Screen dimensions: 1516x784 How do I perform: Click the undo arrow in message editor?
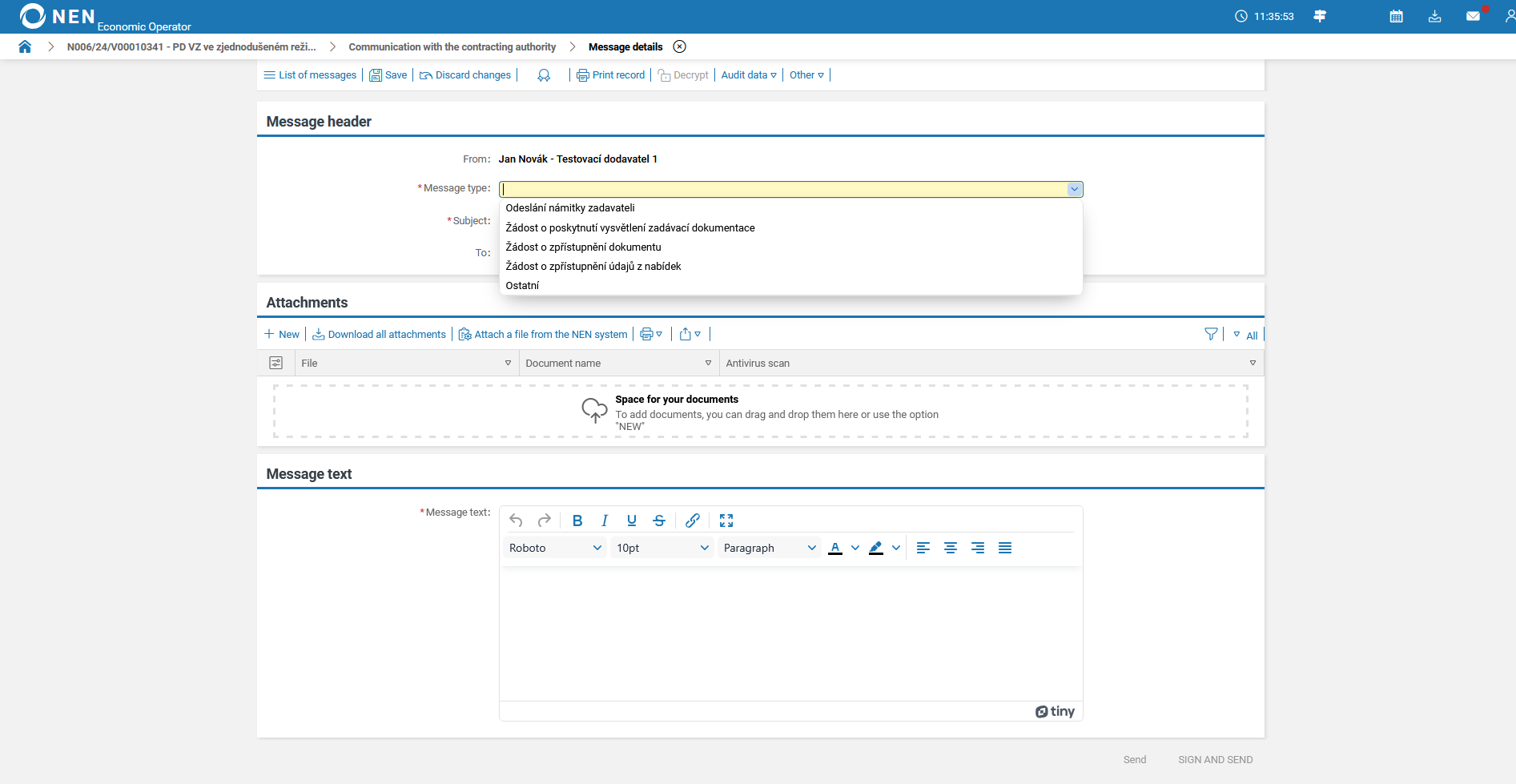click(516, 521)
